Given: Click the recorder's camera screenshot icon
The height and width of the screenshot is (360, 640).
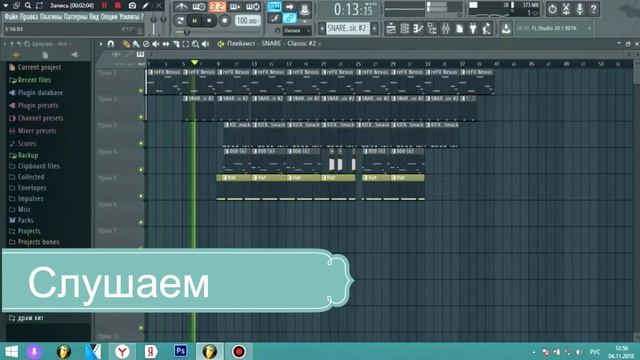Looking at the screenshot, I should [132, 5].
